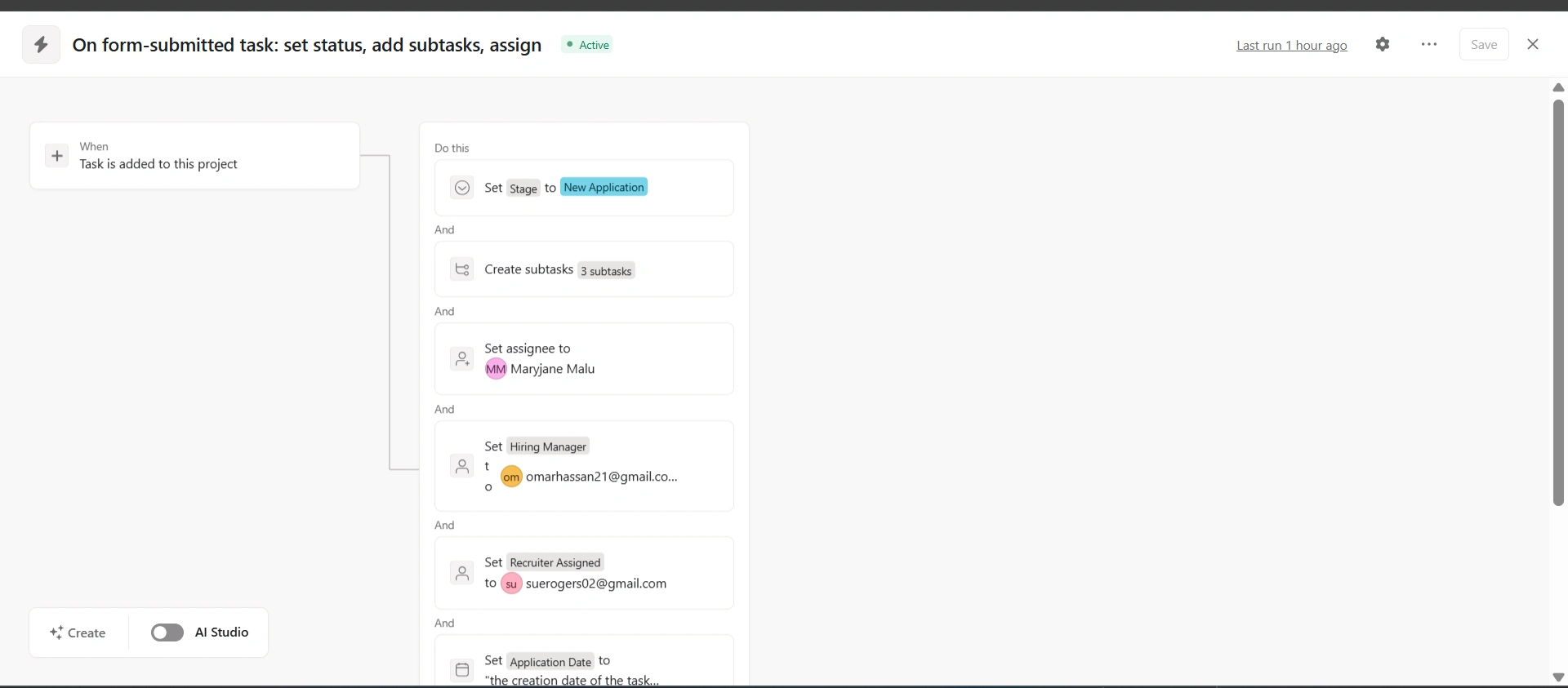Click the Set assignee person icon
This screenshot has width=1568, height=688.
pyautogui.click(x=462, y=359)
